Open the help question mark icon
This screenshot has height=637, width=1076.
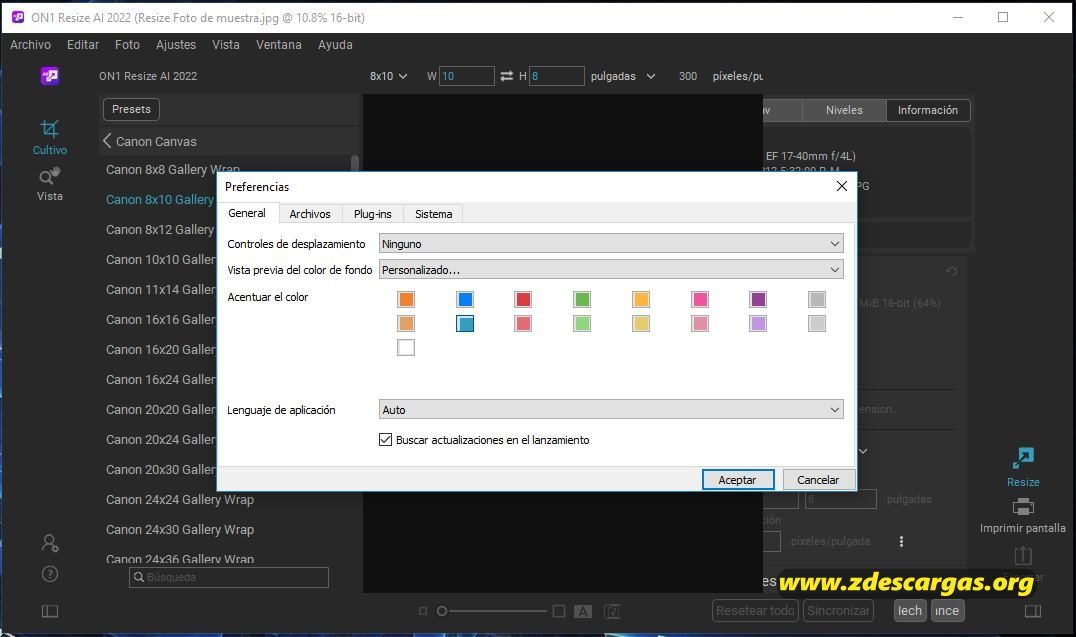[50, 574]
